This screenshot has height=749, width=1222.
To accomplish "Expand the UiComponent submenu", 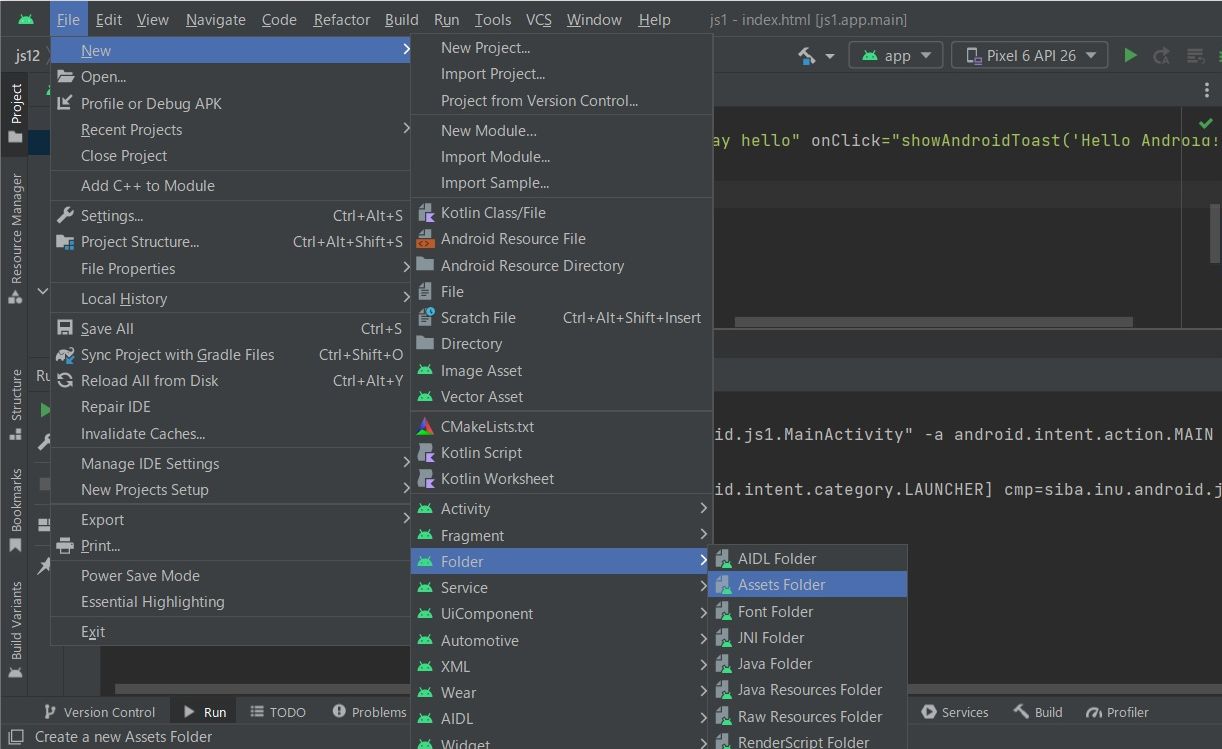I will (561, 613).
